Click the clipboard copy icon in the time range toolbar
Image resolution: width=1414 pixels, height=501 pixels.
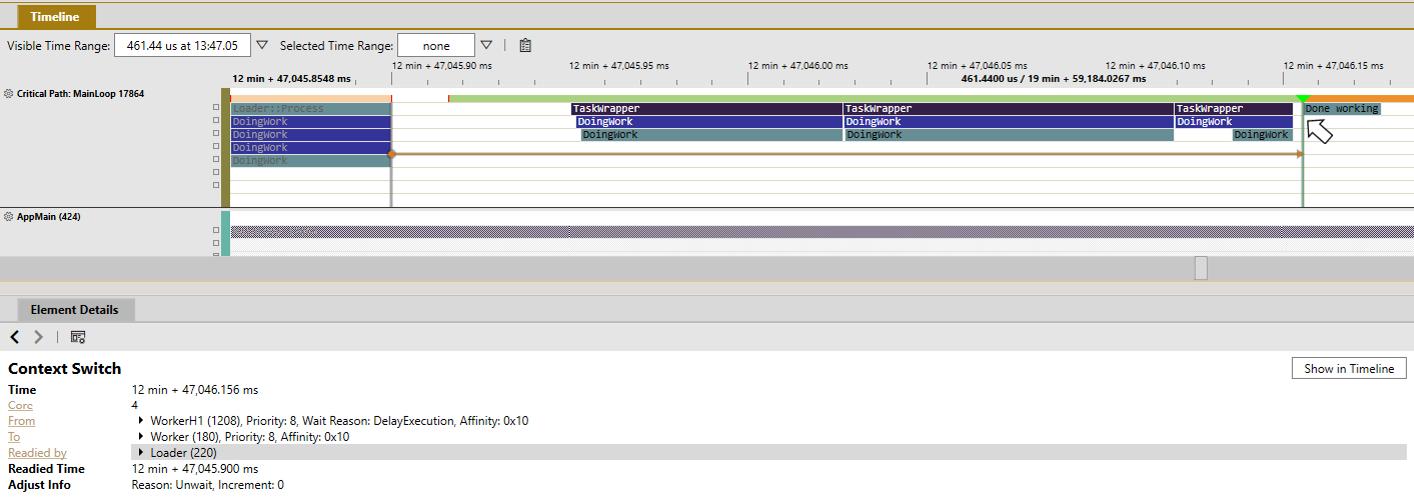[525, 45]
